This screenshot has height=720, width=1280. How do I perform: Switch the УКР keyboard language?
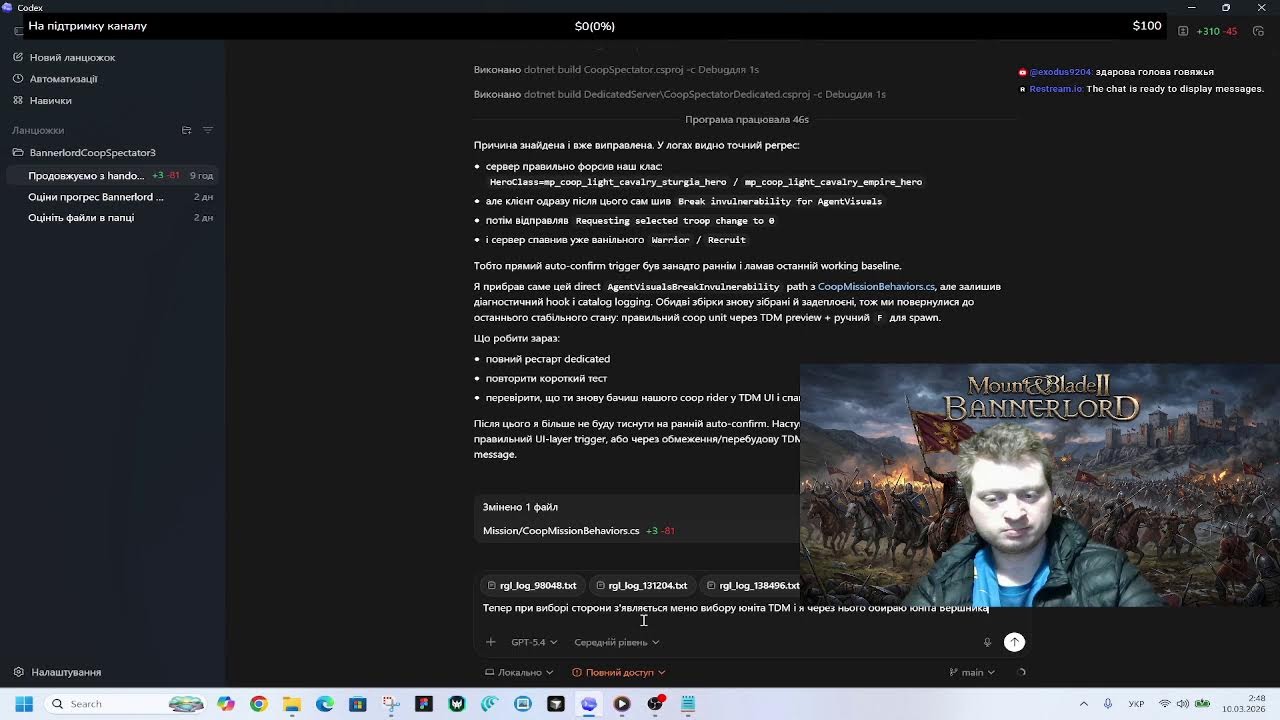click(1137, 704)
